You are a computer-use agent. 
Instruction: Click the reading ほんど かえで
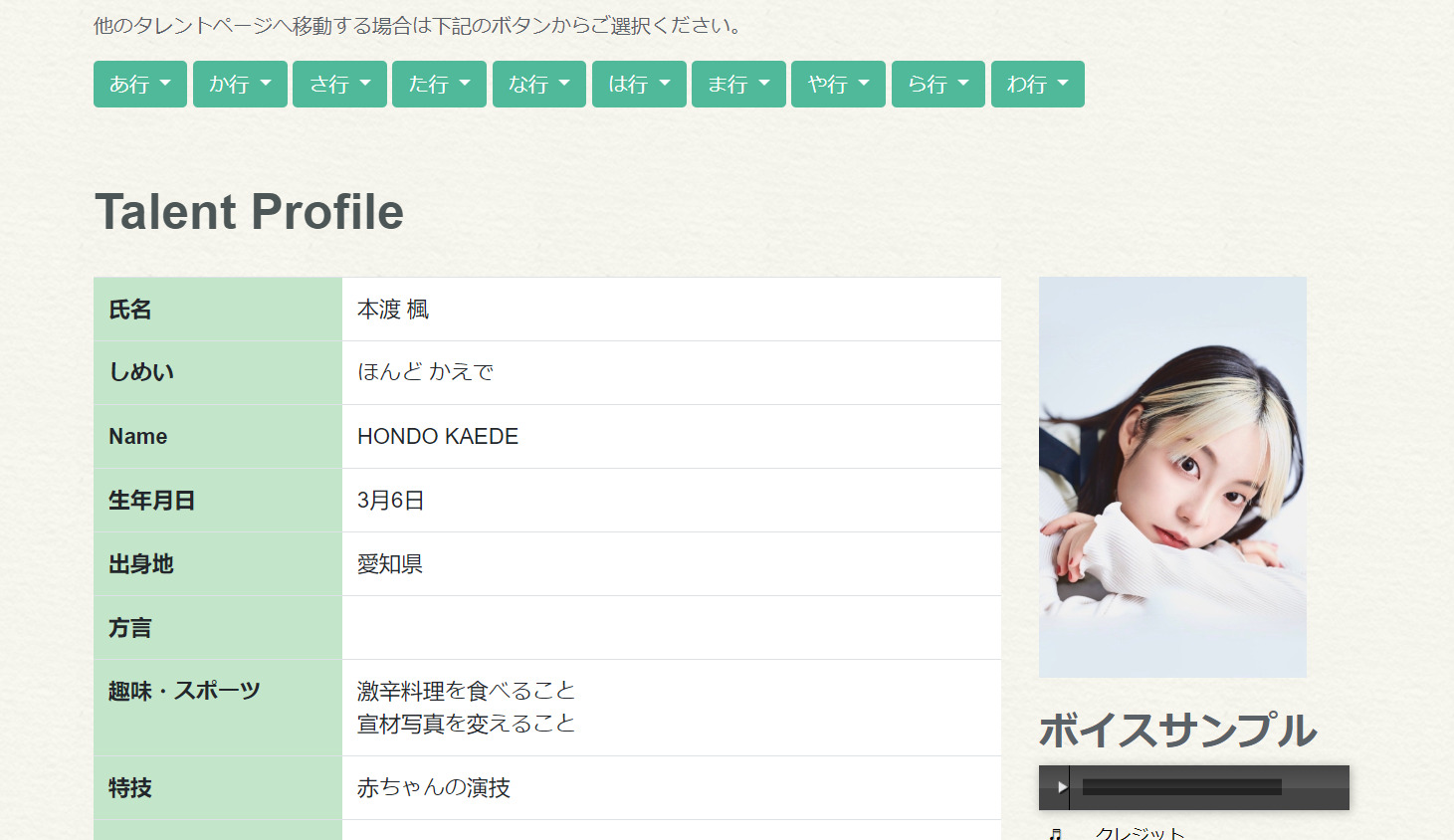coord(426,372)
